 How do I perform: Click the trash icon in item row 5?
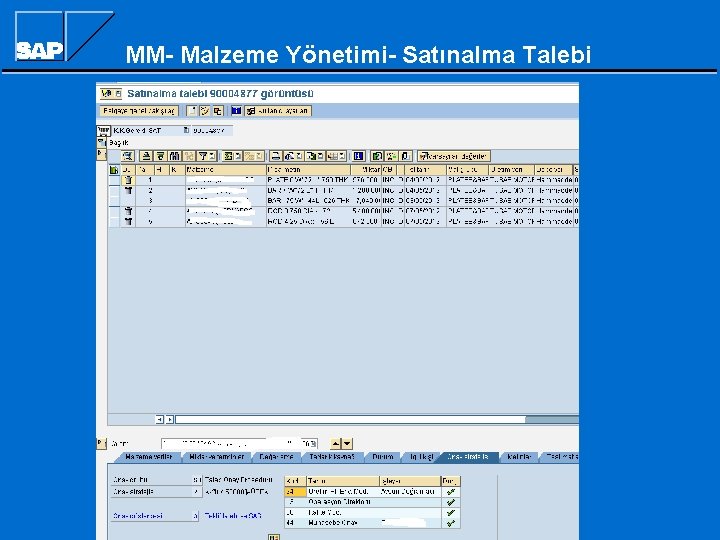(x=129, y=221)
